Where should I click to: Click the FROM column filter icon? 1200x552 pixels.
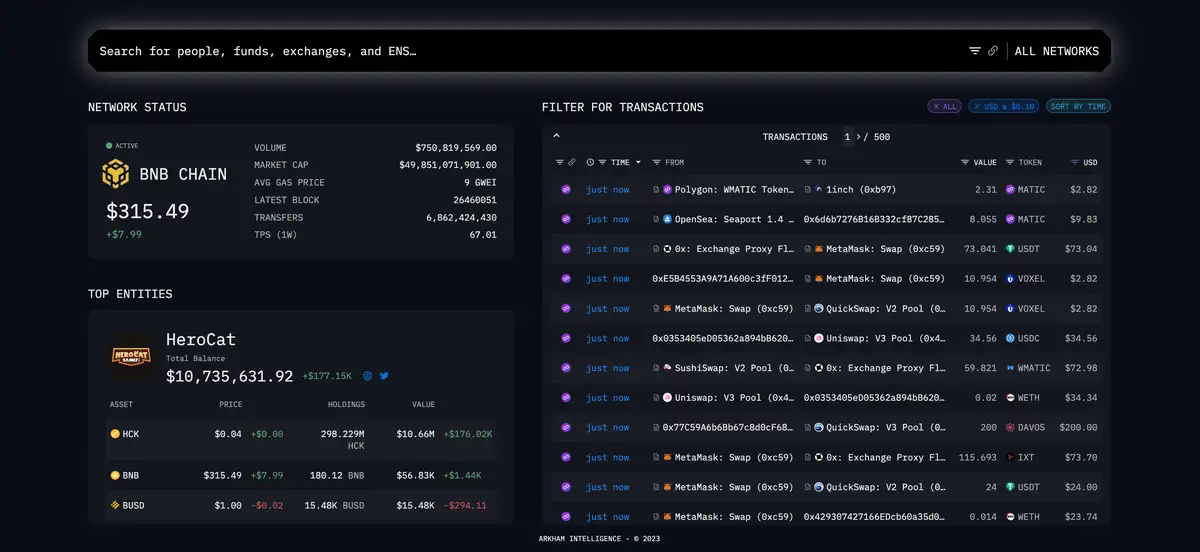tap(656, 162)
